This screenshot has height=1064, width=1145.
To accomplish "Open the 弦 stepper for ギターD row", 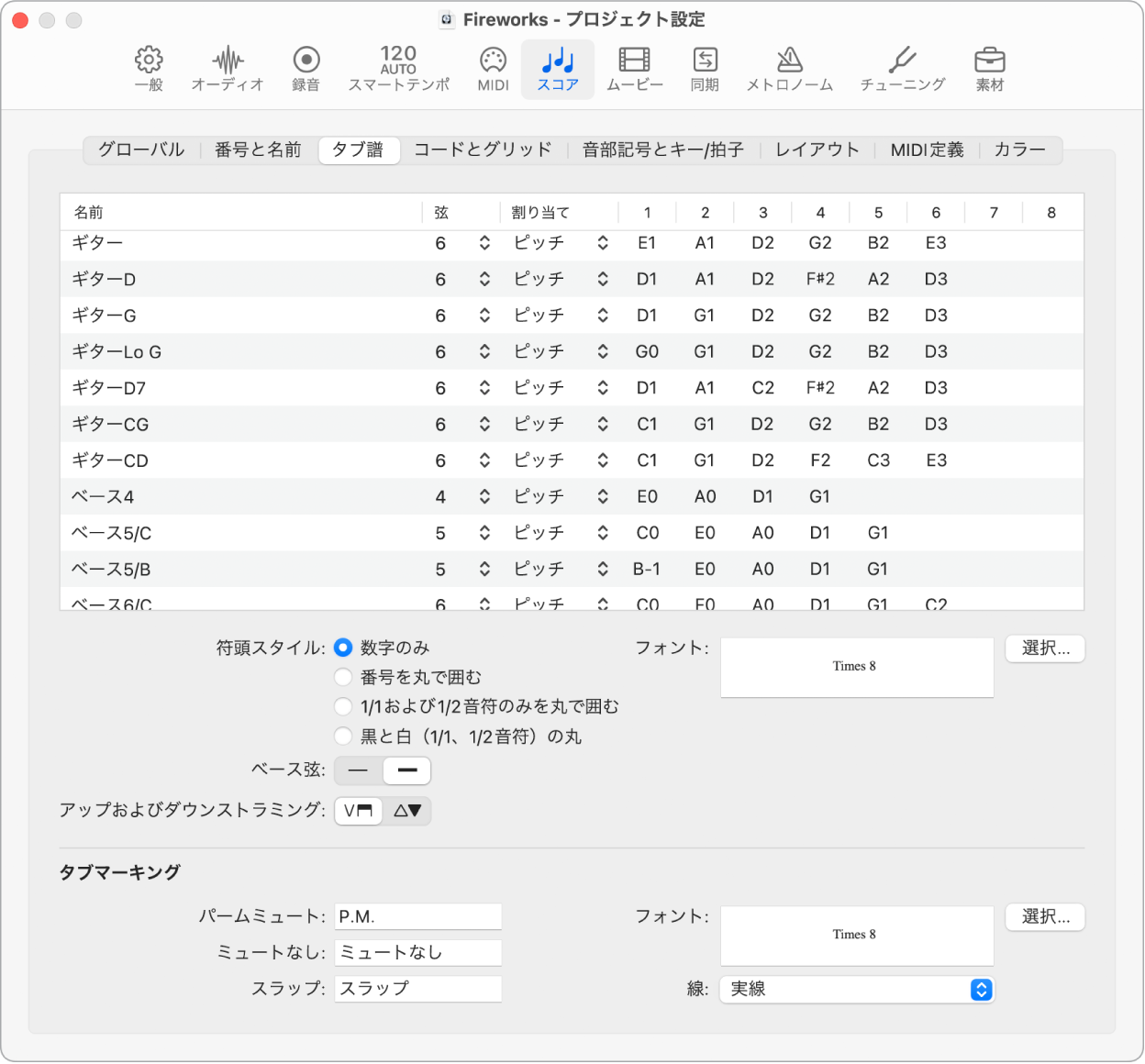I will pos(484,279).
